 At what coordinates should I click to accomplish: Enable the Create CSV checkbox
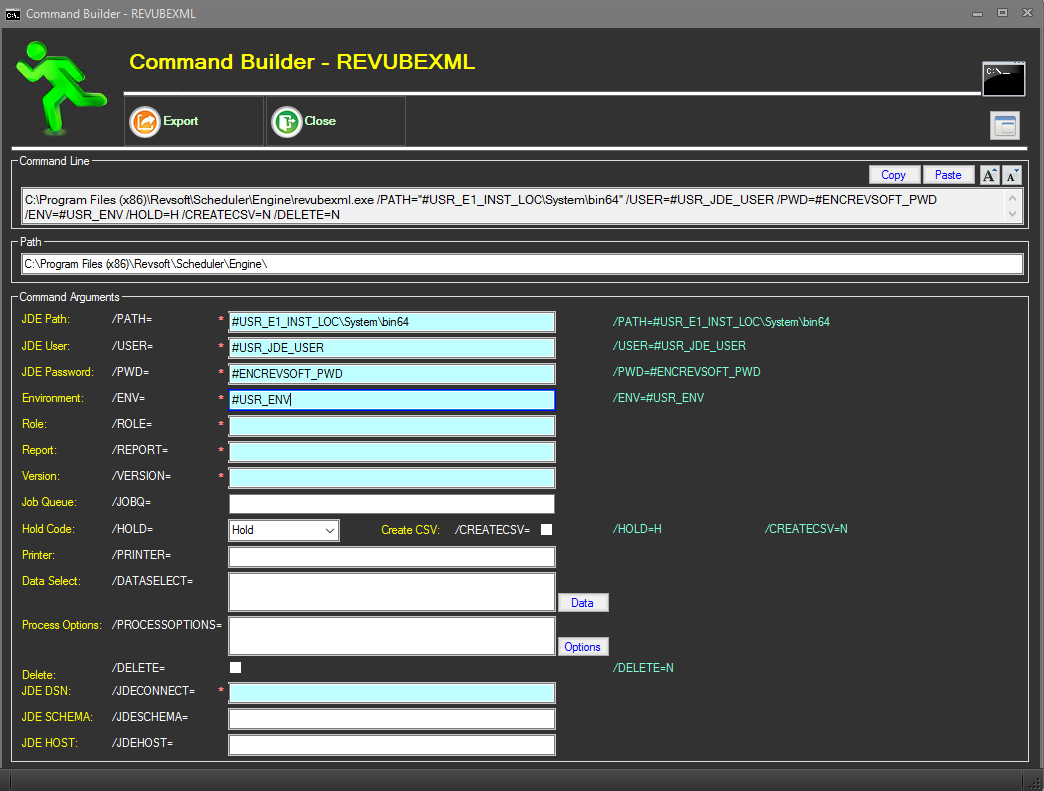[x=546, y=529]
